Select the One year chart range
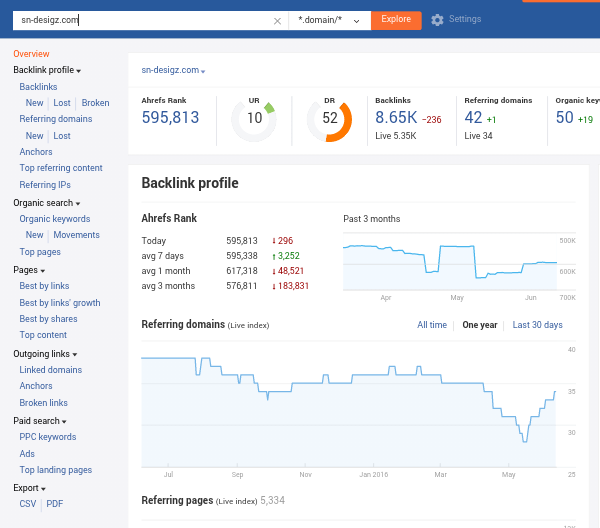600x528 pixels. tap(479, 325)
